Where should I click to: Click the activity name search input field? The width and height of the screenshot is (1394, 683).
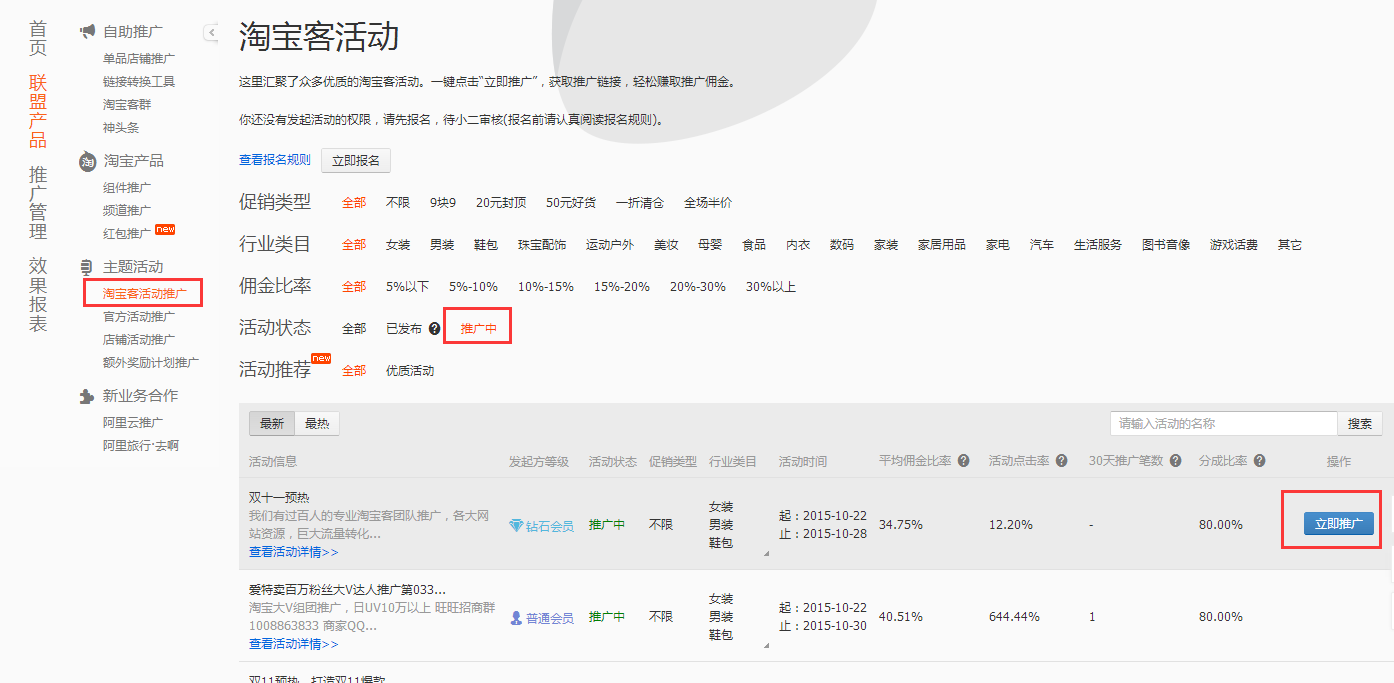tap(1222, 424)
